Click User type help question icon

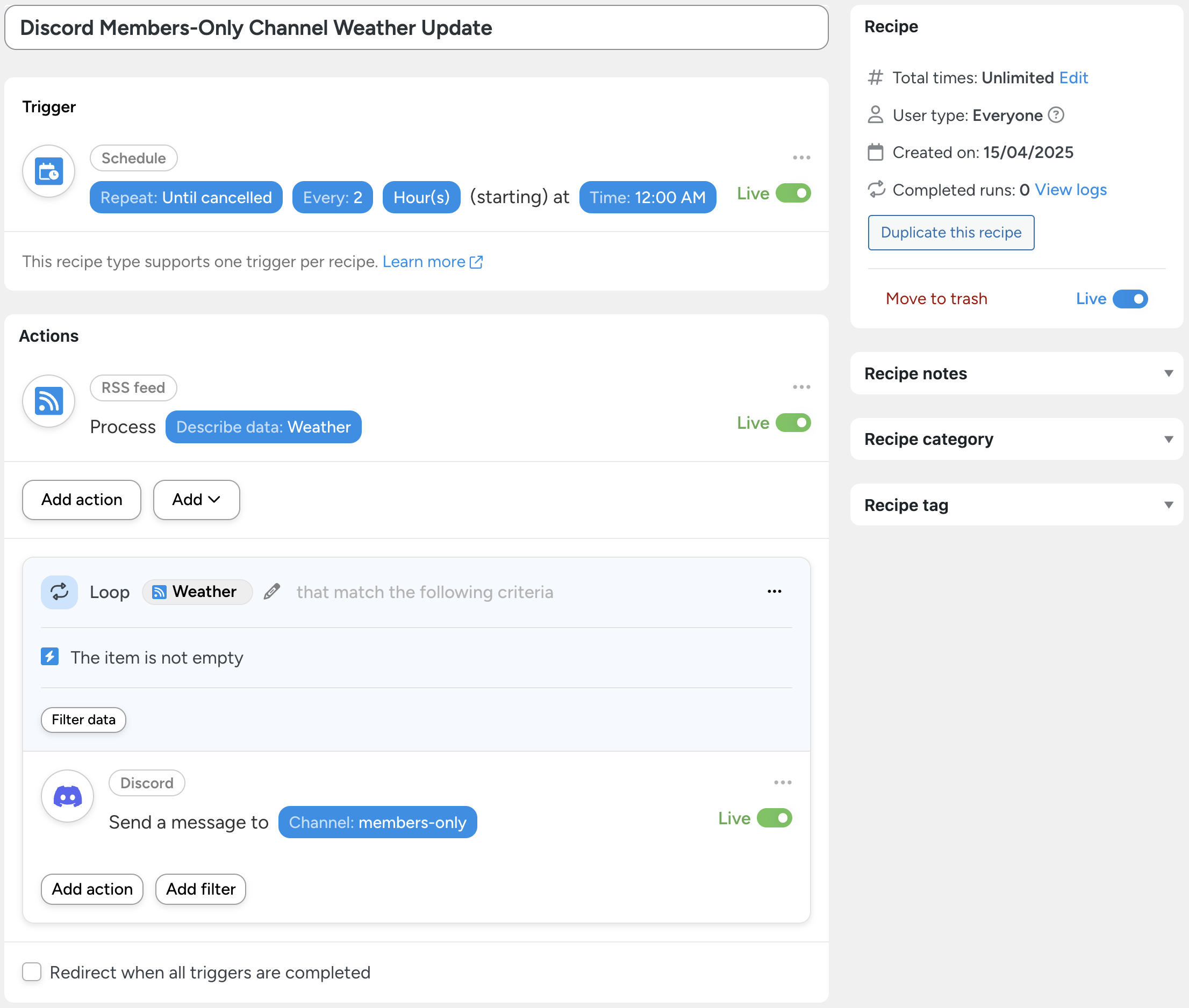pyautogui.click(x=1056, y=116)
